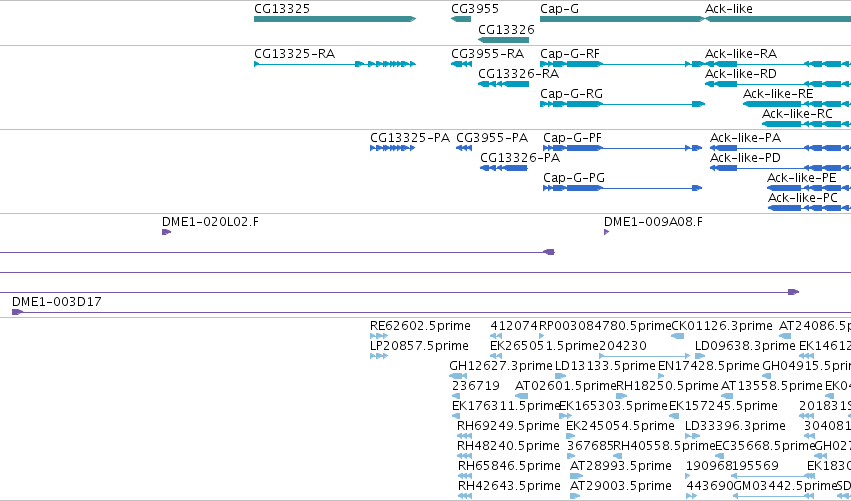Click the DME1-020L02.F purple arrow glyph
This screenshot has width=851, height=501.
[x=167, y=232]
